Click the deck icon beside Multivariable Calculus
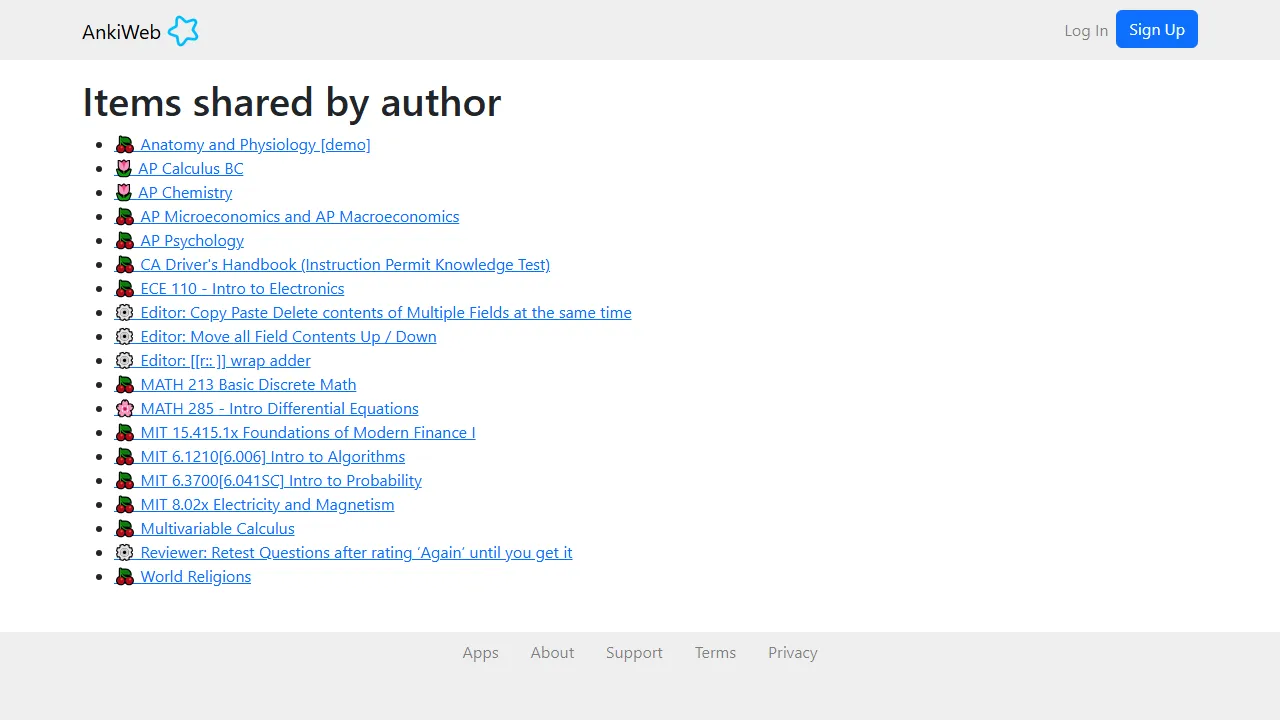Viewport: 1280px width, 720px height. (124, 528)
